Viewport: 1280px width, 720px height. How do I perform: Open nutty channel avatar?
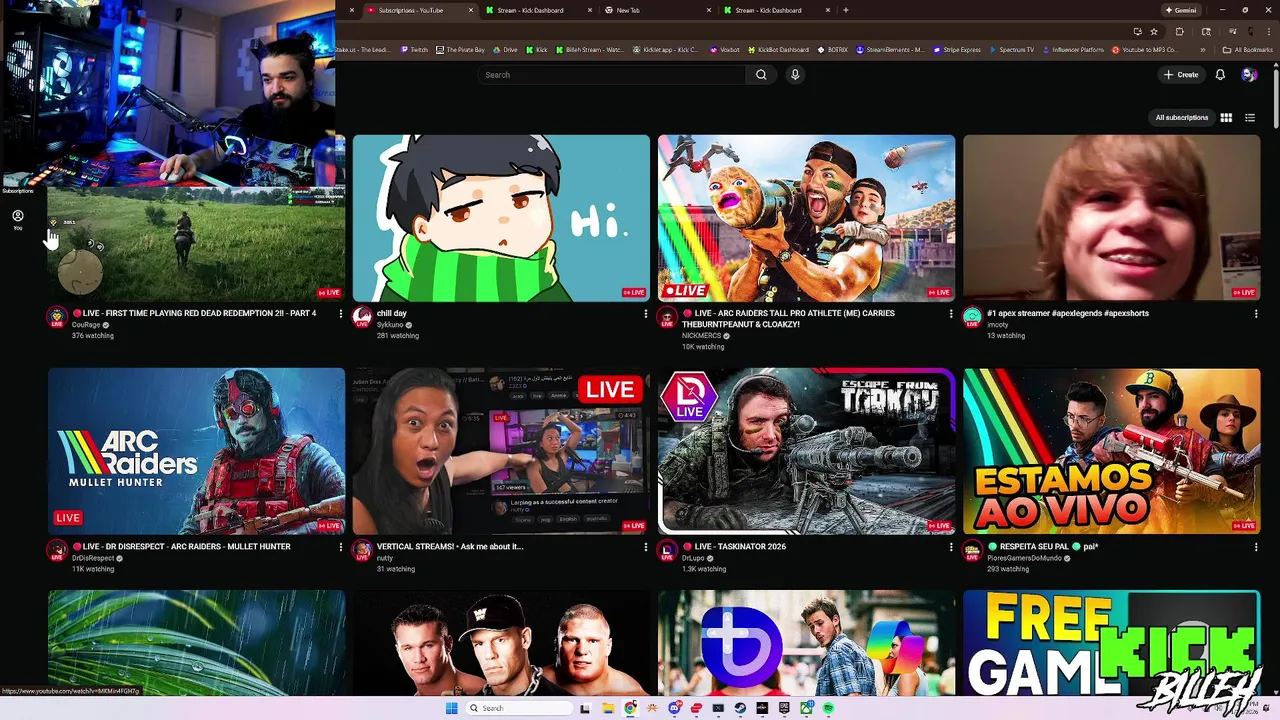click(x=362, y=550)
